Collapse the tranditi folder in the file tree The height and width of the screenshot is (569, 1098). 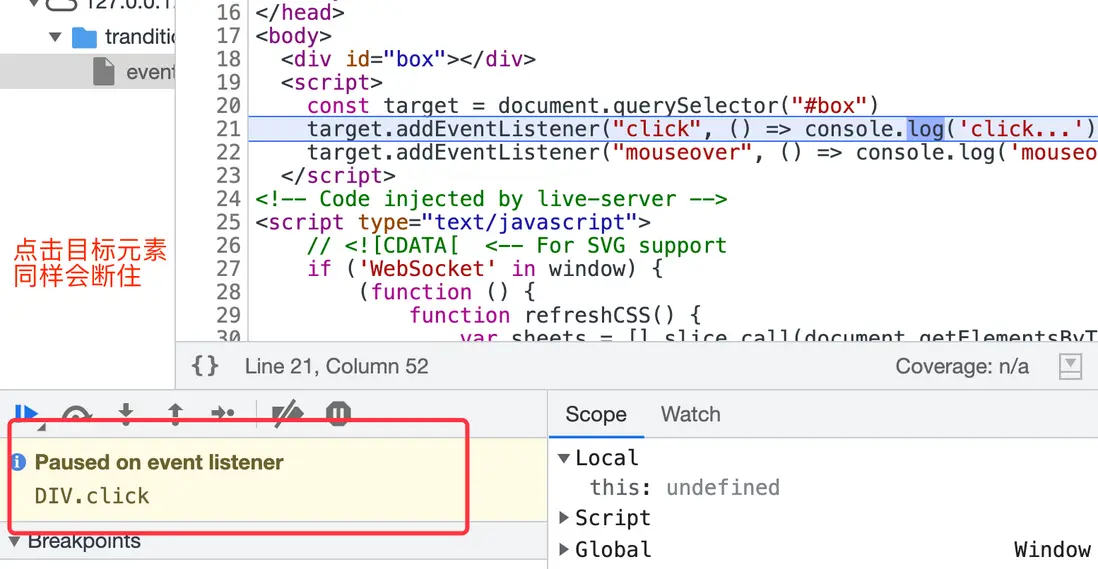55,36
